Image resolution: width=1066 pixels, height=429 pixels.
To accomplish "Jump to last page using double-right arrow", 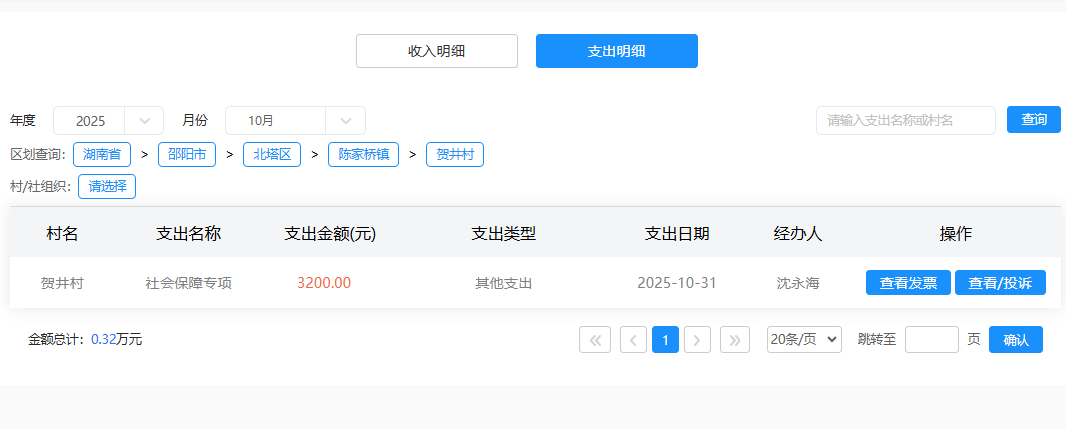I will pyautogui.click(x=735, y=340).
